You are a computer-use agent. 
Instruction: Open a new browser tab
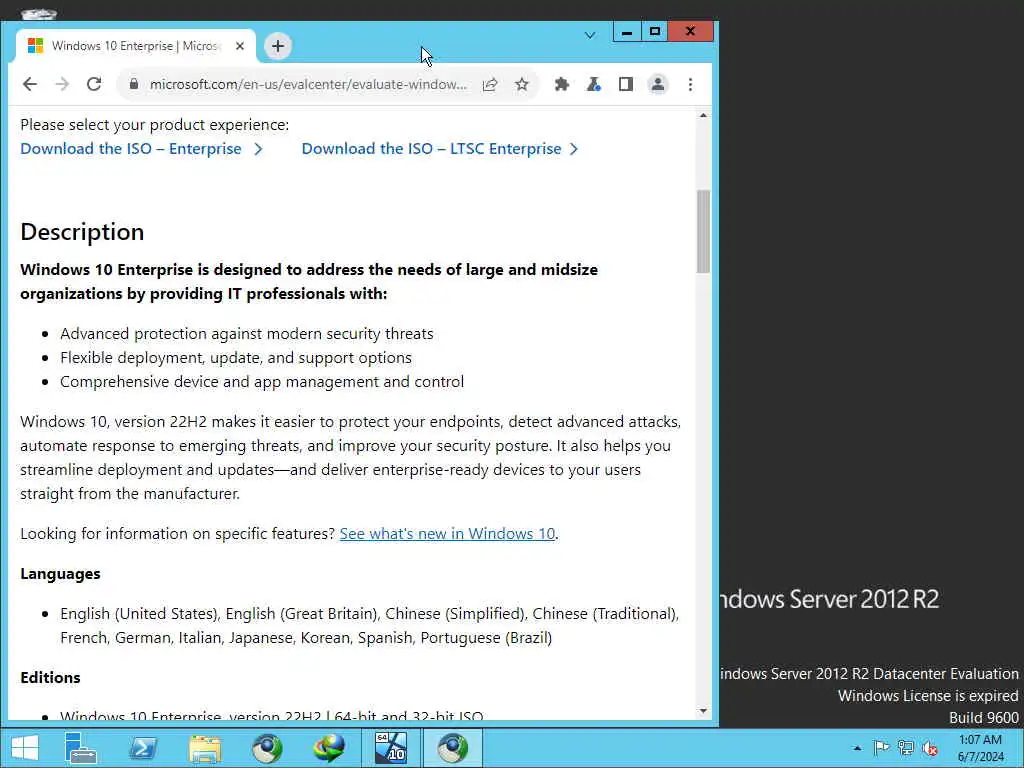pos(278,46)
